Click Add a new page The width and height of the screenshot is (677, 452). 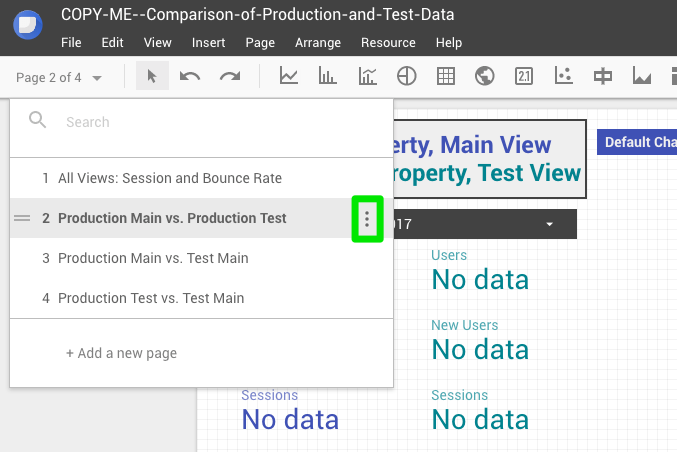pos(121,353)
